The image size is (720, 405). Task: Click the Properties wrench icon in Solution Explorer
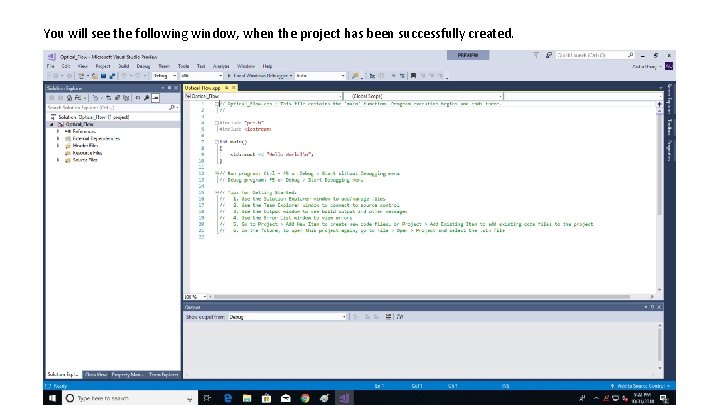tap(146, 98)
